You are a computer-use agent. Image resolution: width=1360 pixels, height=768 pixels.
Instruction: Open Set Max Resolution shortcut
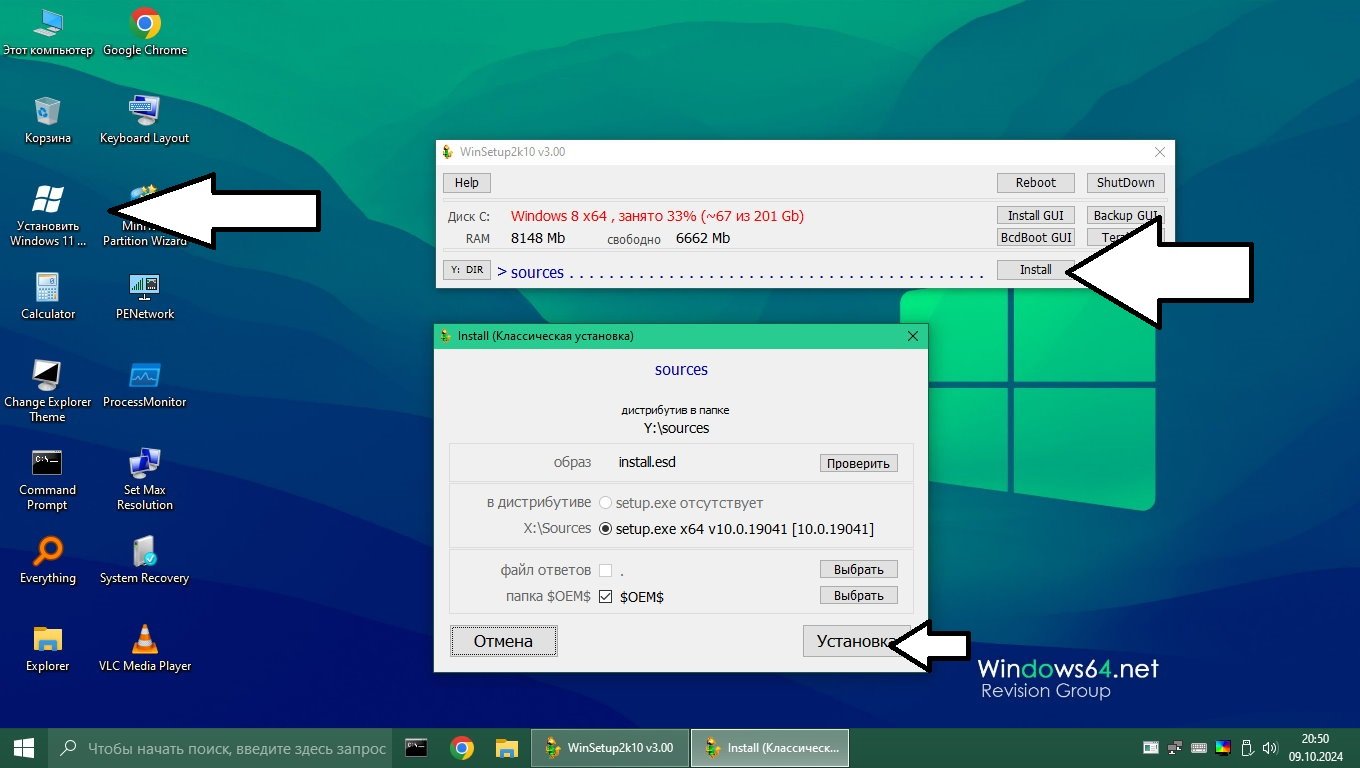pyautogui.click(x=145, y=465)
